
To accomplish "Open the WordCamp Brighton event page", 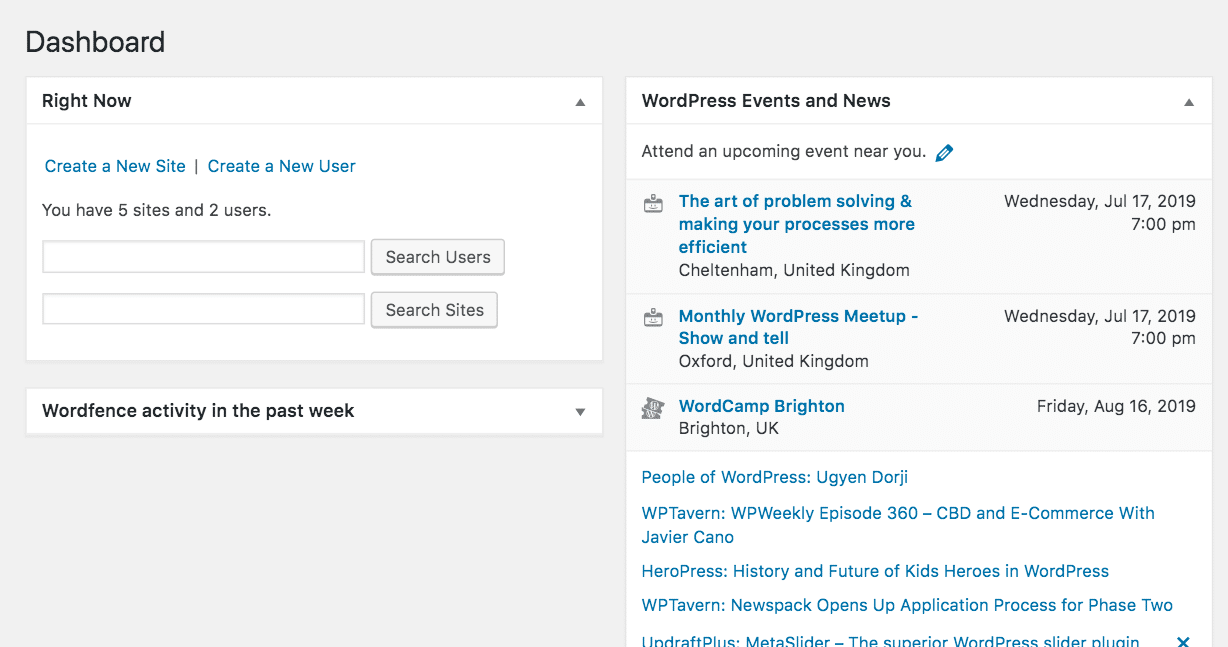I will tap(761, 406).
